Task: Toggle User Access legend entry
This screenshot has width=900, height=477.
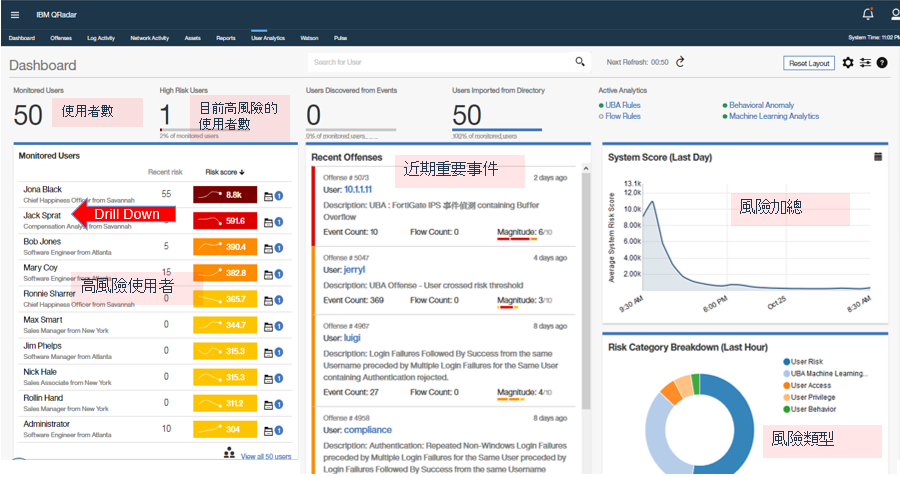Action: pyautogui.click(x=807, y=386)
